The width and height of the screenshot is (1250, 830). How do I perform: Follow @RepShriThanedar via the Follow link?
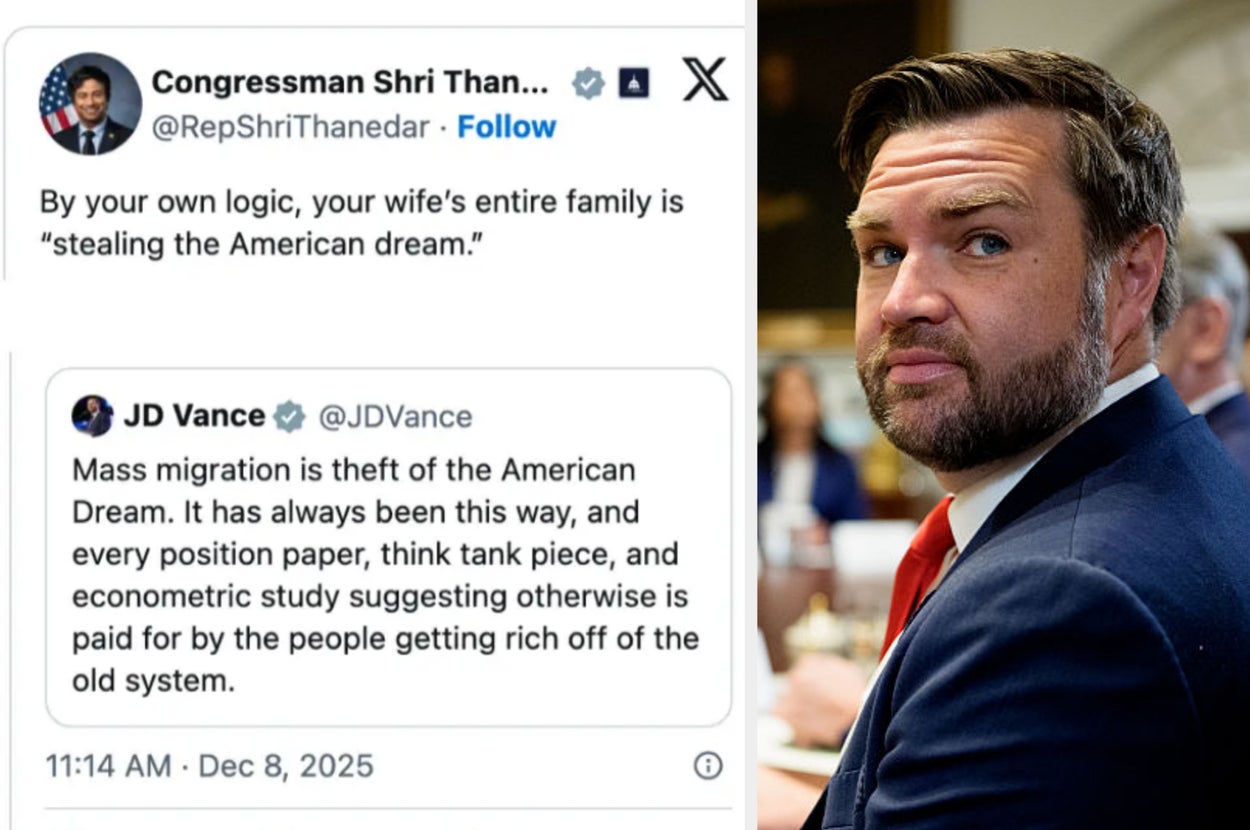[x=506, y=127]
